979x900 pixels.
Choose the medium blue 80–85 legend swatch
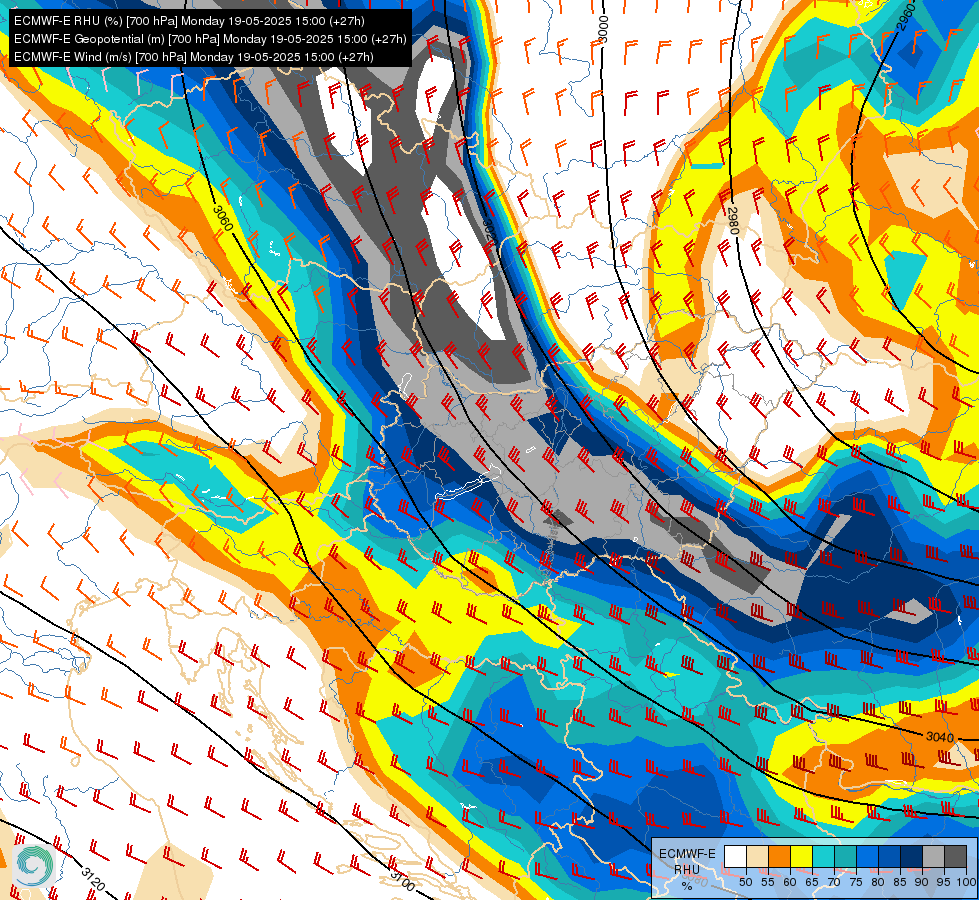tap(890, 856)
